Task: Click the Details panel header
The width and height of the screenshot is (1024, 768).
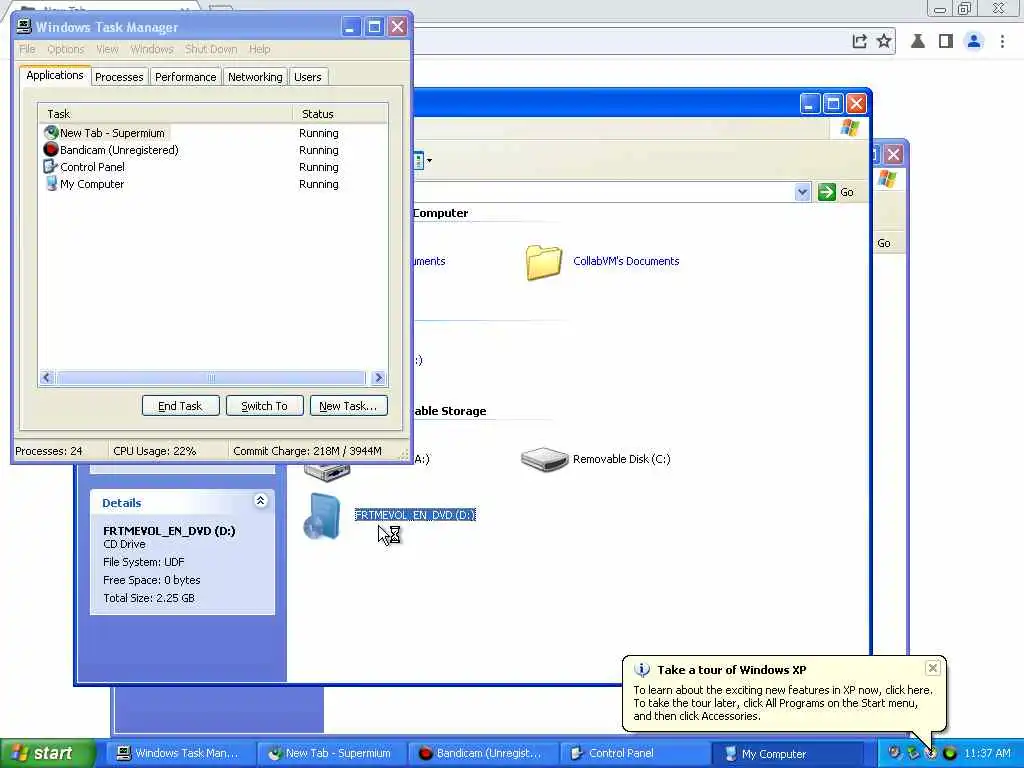Action: [182, 502]
